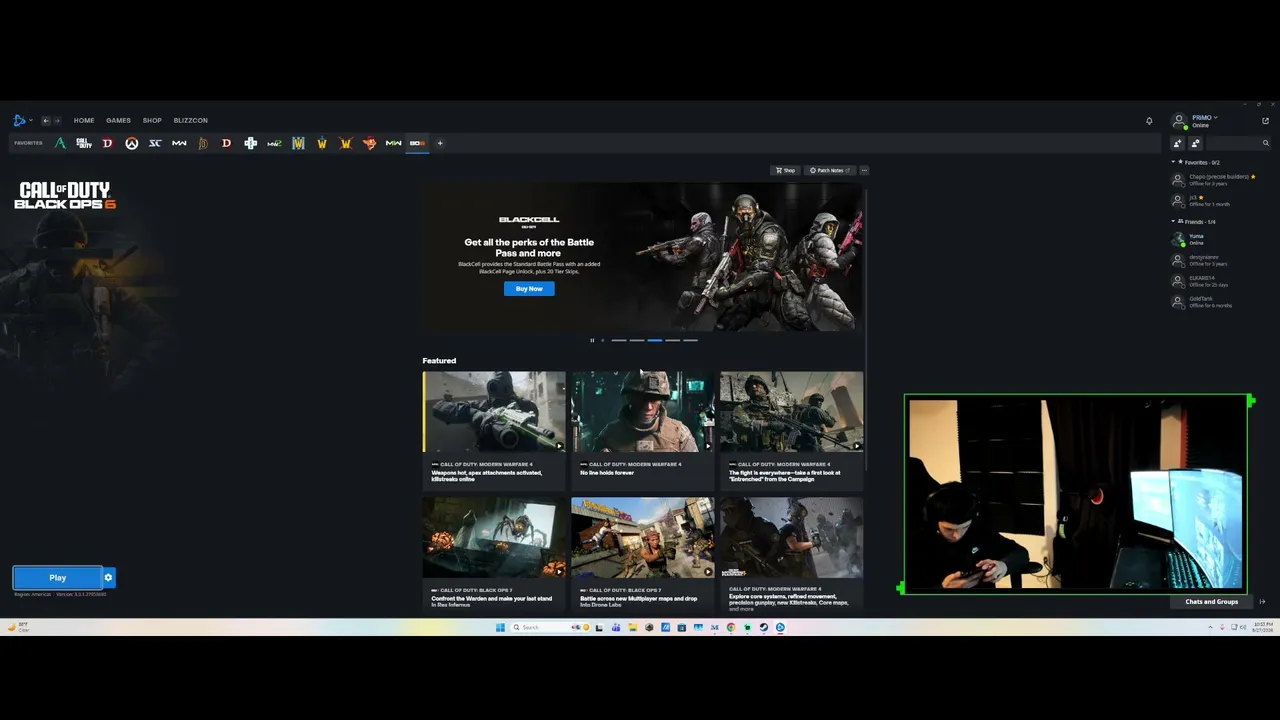This screenshot has height=720, width=1280.
Task: Select the green A game icon in favorites
Action: tap(60, 144)
